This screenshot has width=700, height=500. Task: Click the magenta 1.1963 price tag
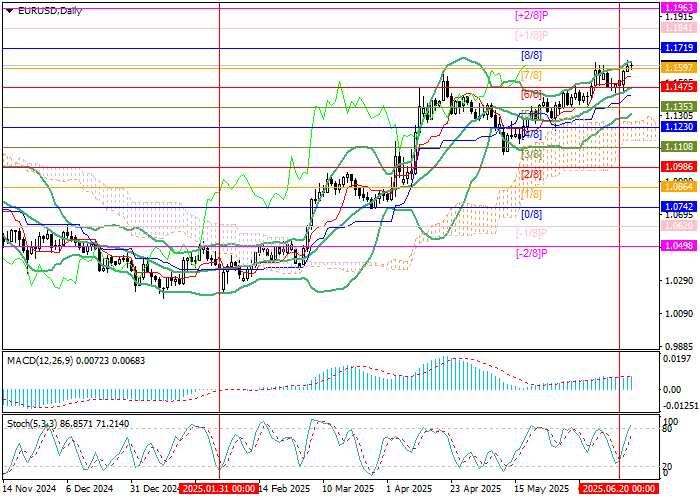tap(679, 6)
